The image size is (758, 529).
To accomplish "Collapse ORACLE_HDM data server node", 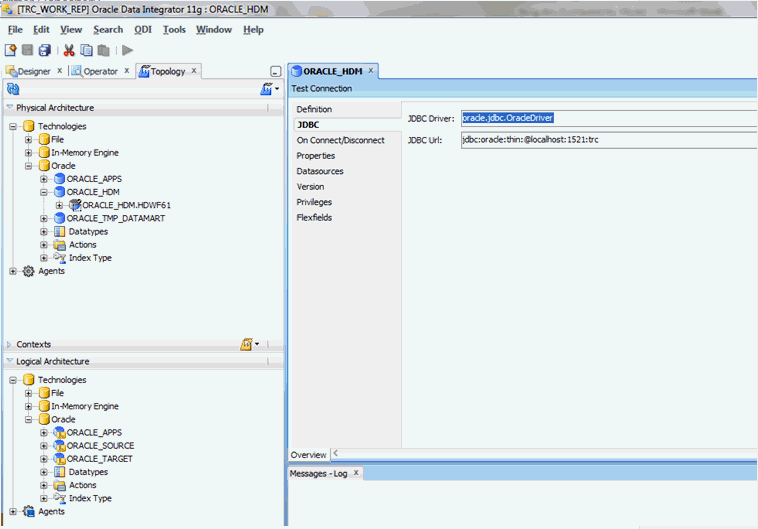I will tap(44, 192).
